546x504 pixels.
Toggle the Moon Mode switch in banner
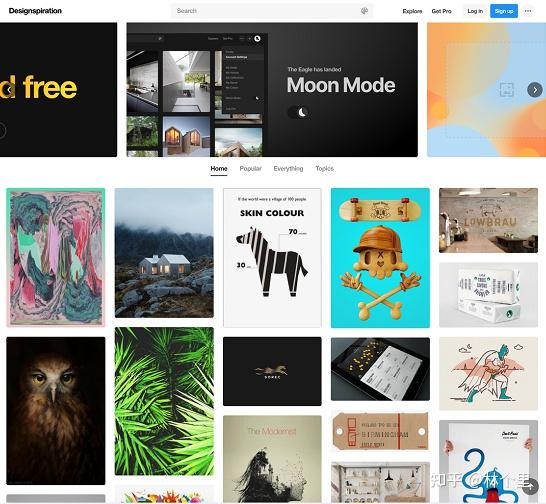click(299, 112)
